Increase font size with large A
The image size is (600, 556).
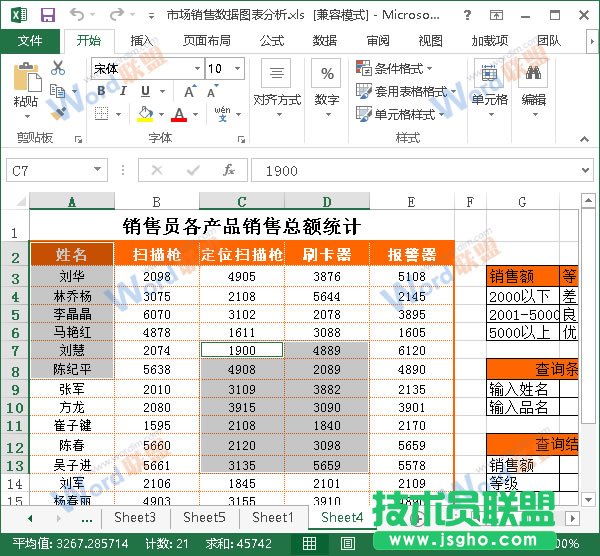(x=190, y=91)
